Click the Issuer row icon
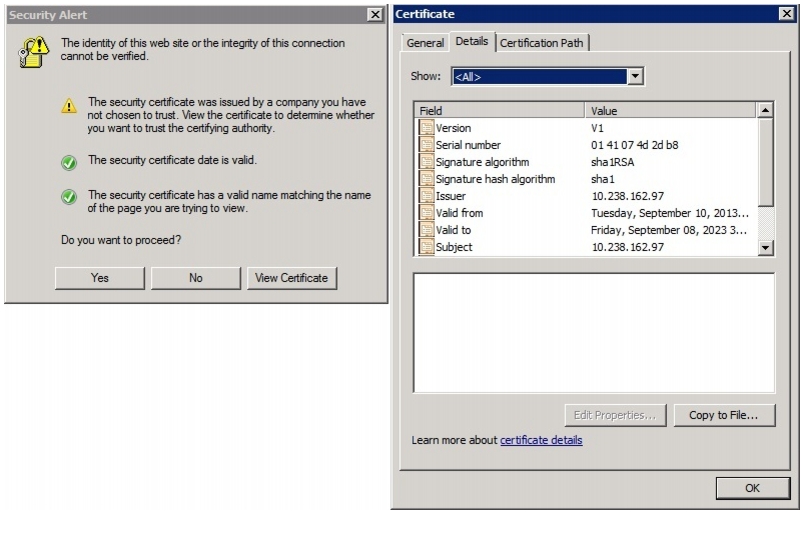 426,195
